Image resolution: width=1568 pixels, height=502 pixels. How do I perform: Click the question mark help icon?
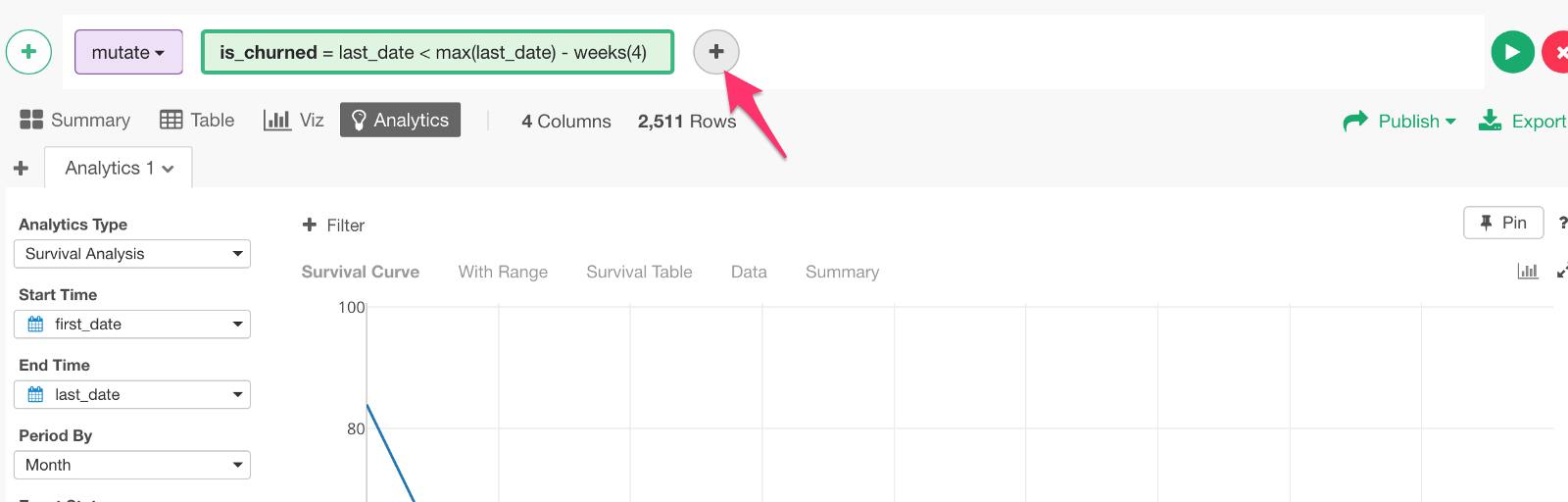(x=1562, y=224)
